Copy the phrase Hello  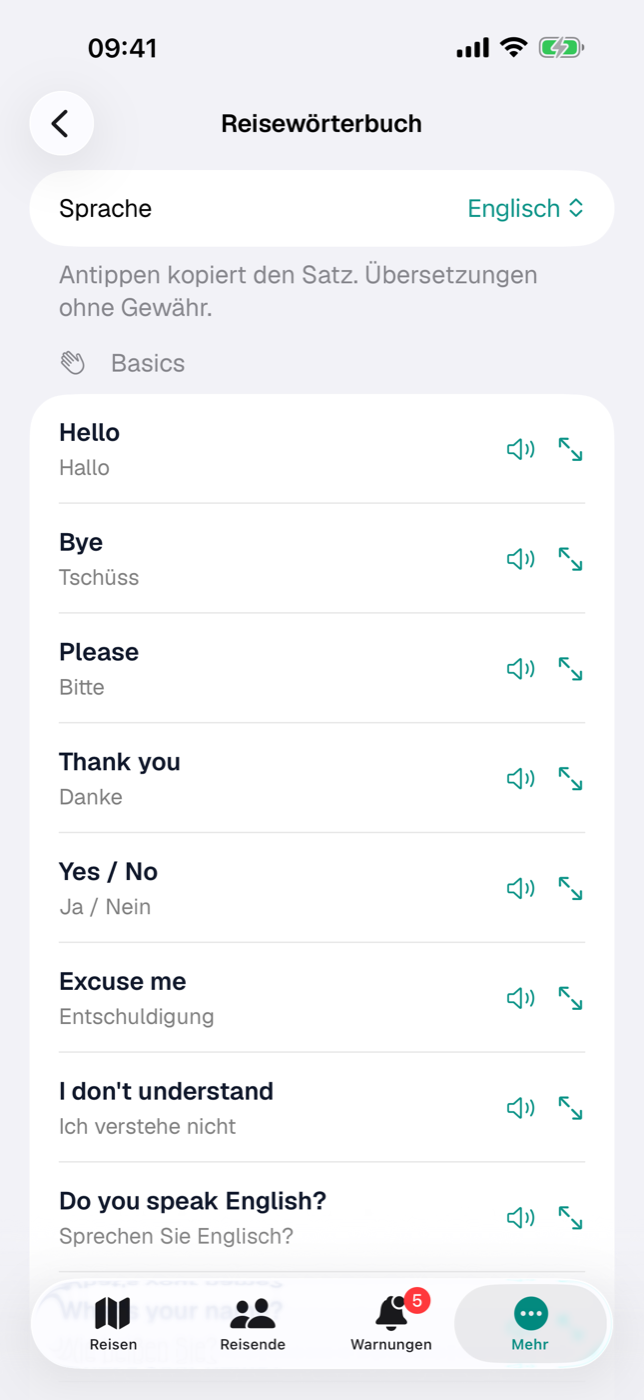point(270,449)
